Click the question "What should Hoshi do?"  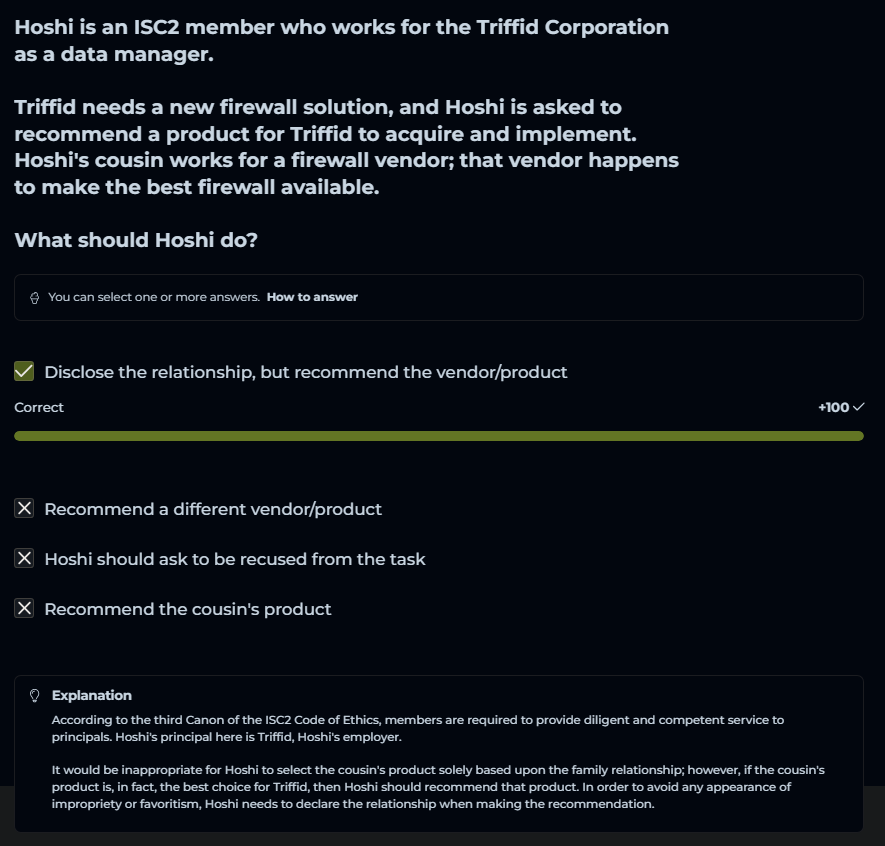(x=136, y=240)
